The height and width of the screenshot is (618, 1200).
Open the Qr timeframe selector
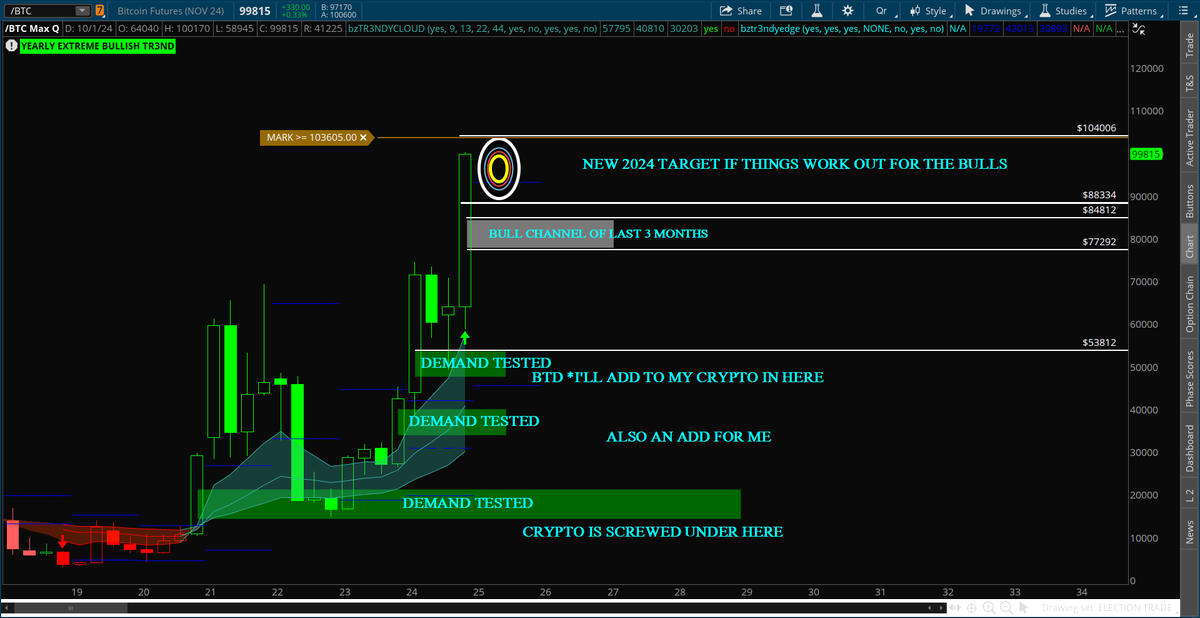(x=881, y=11)
